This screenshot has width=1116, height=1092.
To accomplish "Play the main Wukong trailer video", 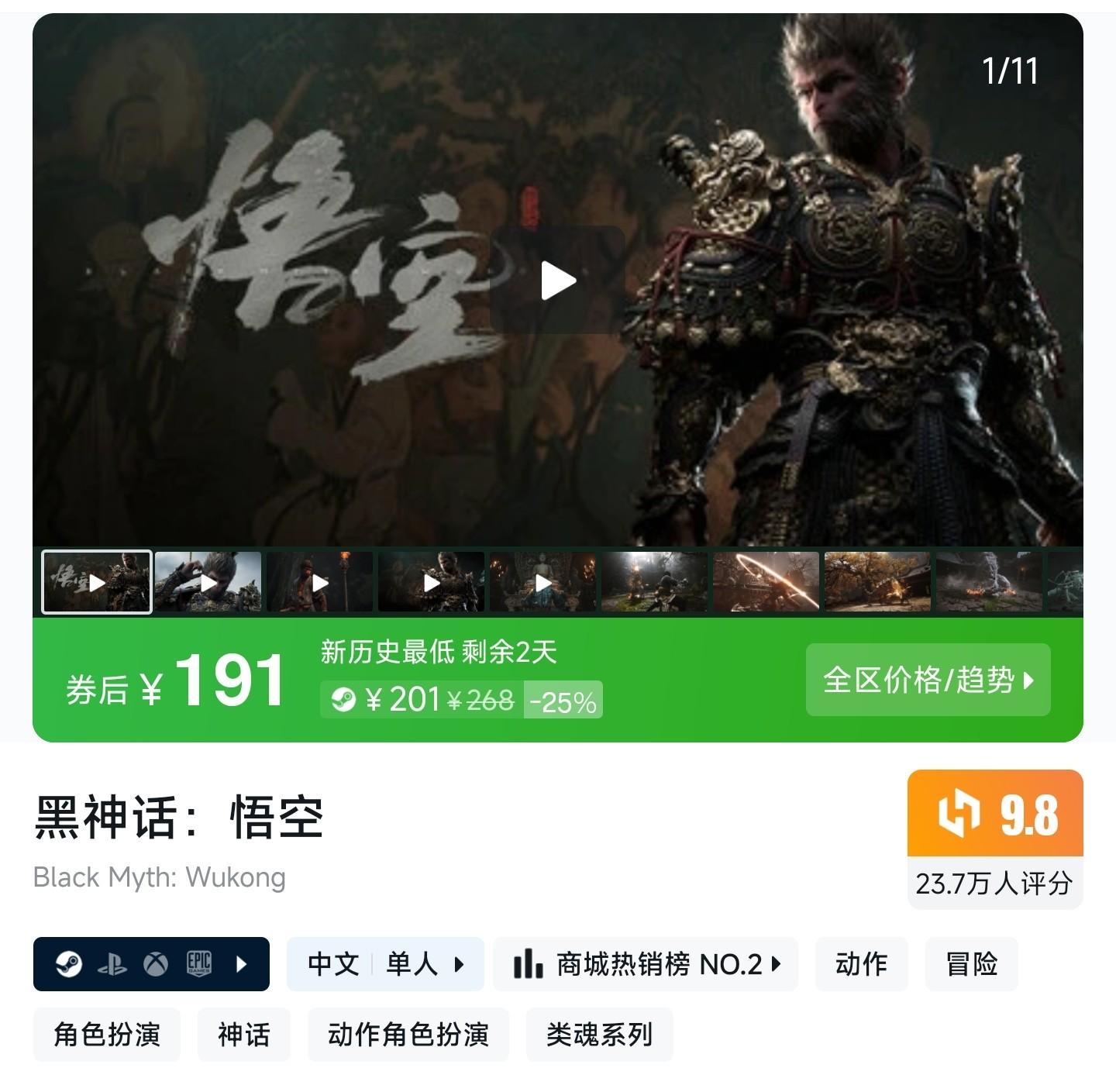I will coord(558,280).
